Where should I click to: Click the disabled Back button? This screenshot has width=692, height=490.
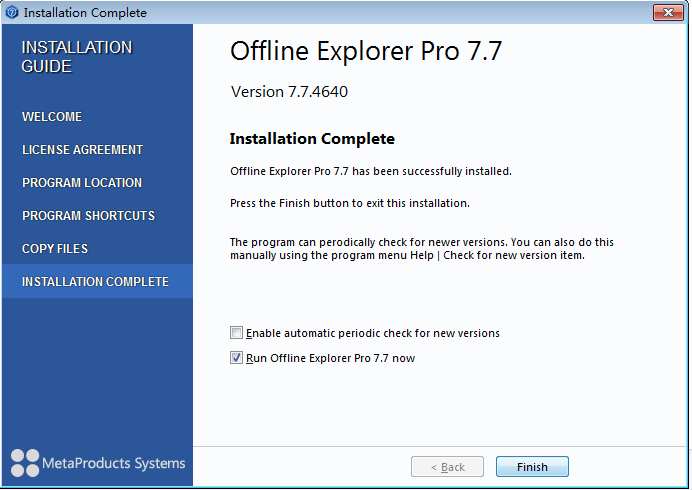[x=447, y=467]
